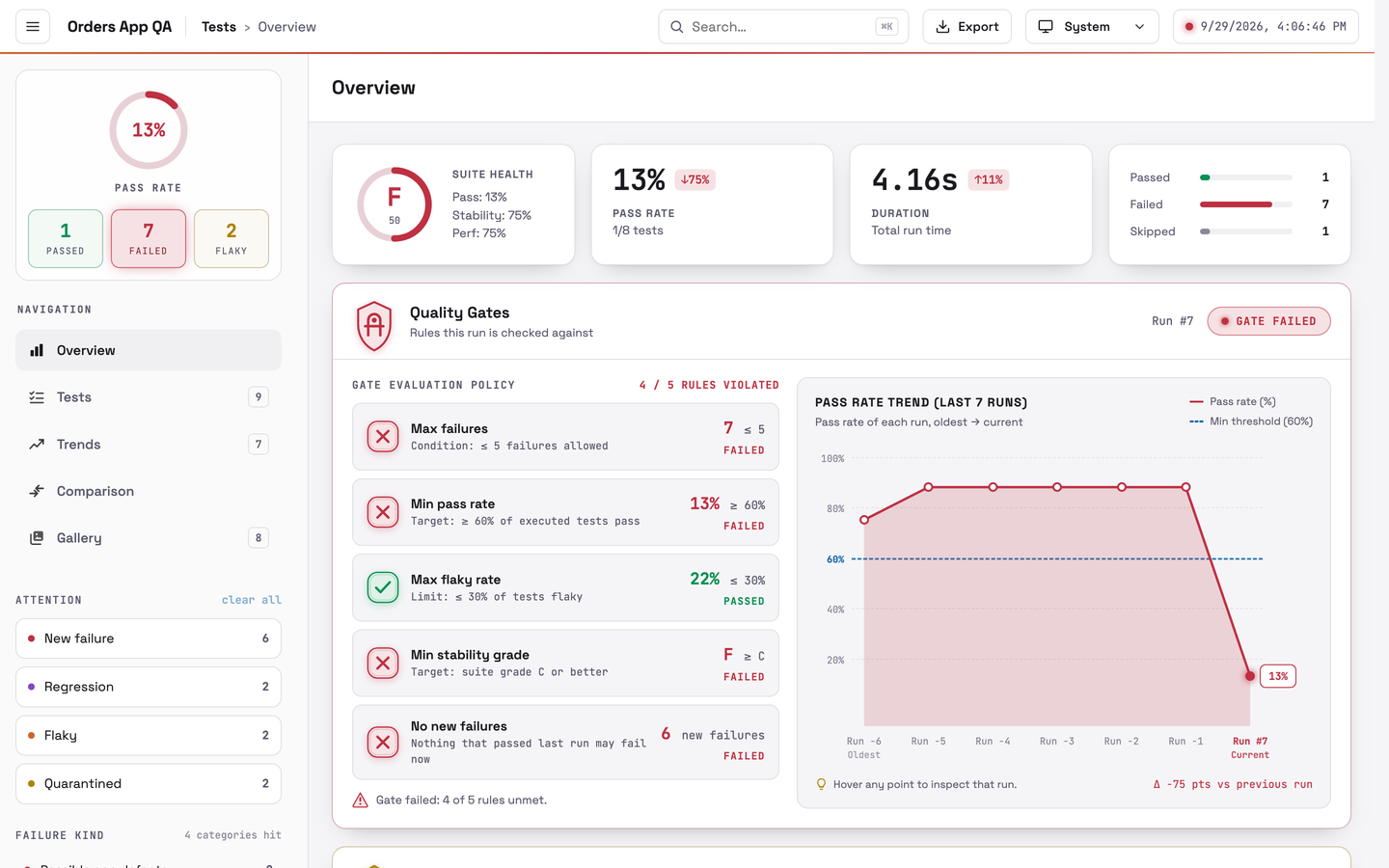Screen dimensions: 1389x868
Task: Select the Run -6 oldest chart point
Action: tap(864, 520)
